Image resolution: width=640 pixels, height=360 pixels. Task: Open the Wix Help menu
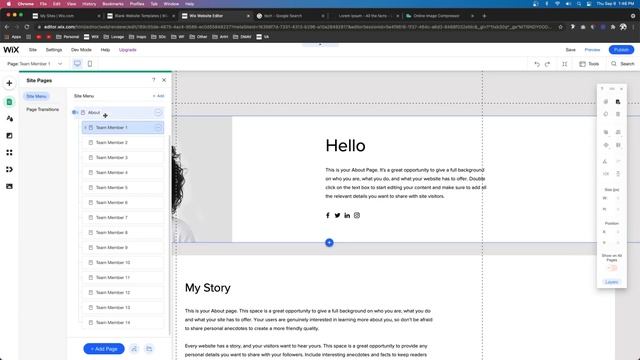click(x=105, y=50)
